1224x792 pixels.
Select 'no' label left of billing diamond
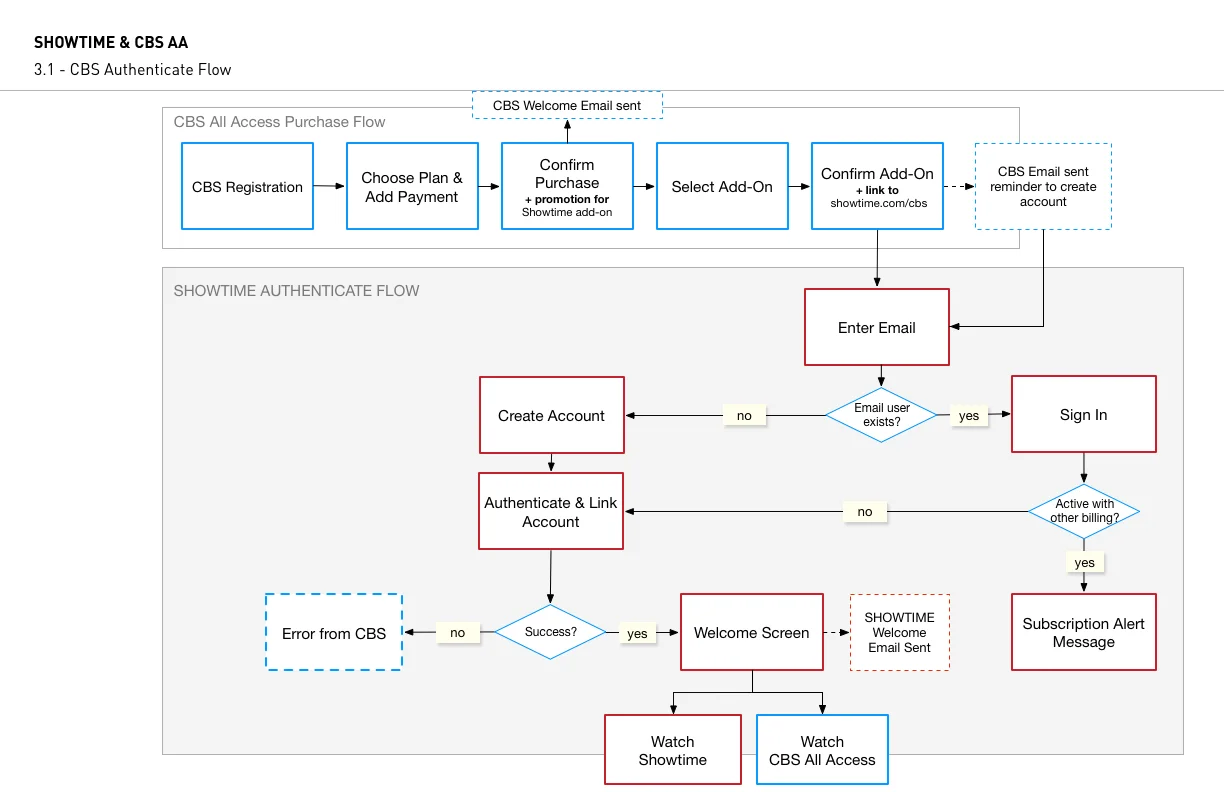(865, 511)
